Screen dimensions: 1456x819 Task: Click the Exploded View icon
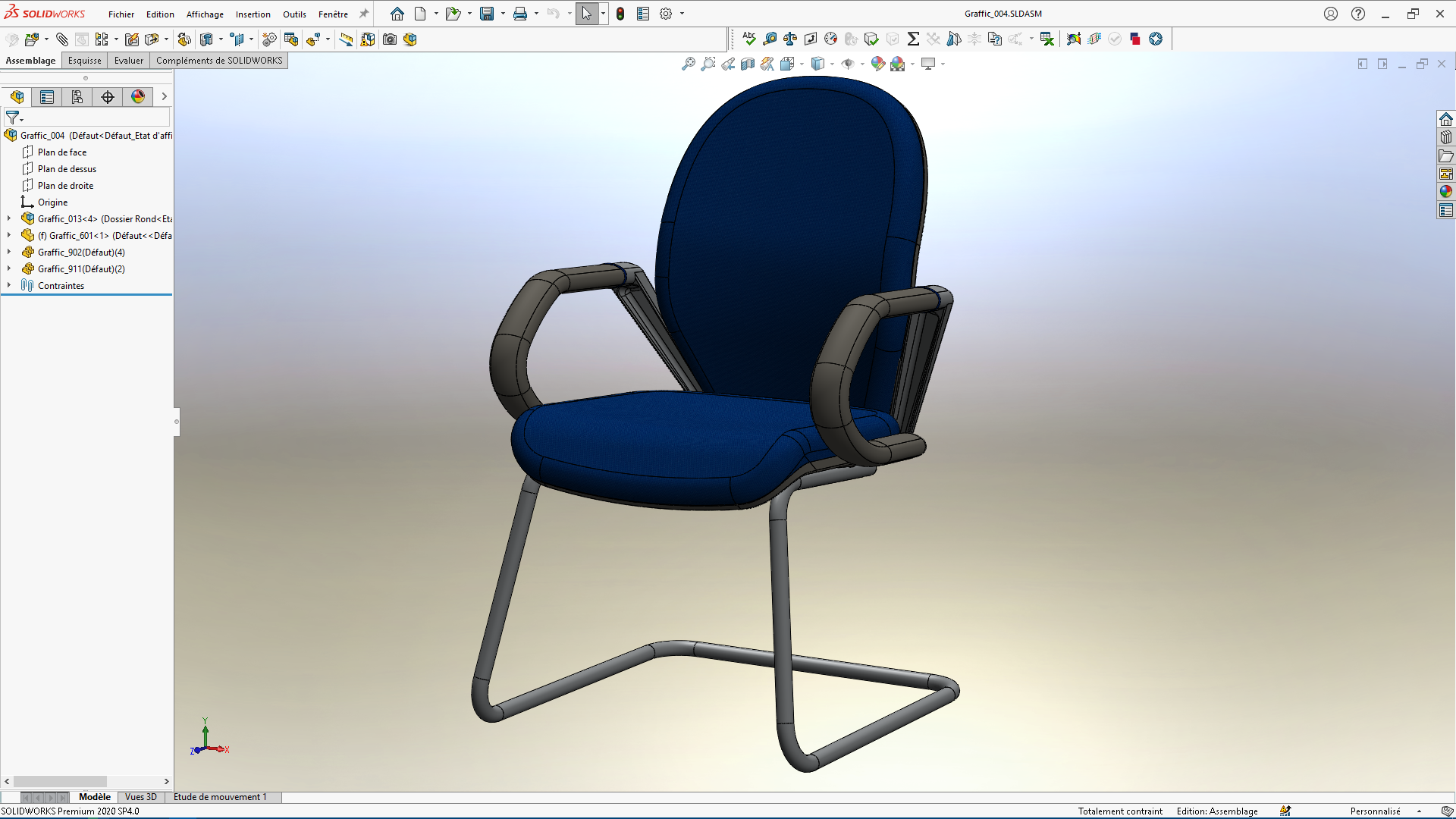pos(313,39)
